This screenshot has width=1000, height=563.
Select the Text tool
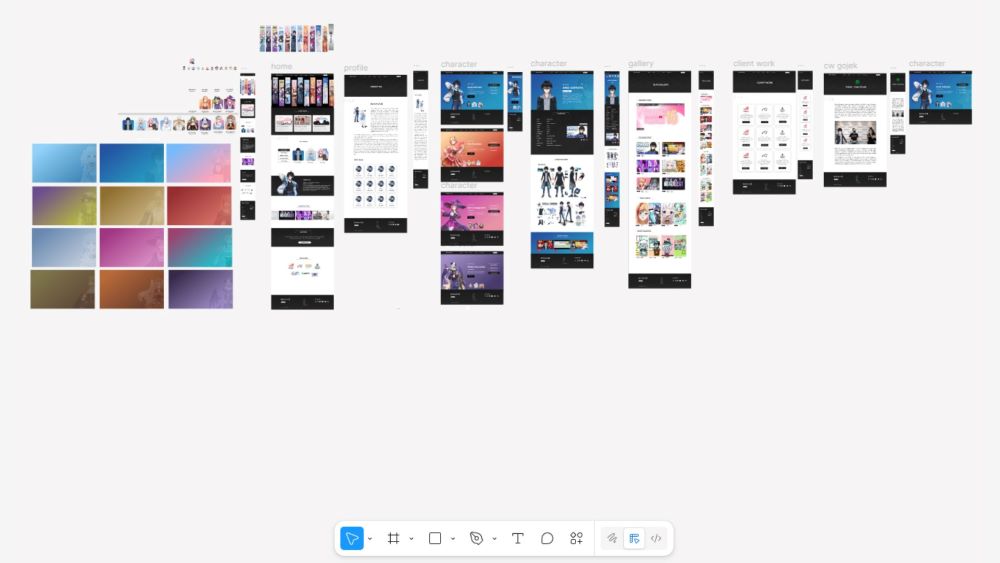518,538
